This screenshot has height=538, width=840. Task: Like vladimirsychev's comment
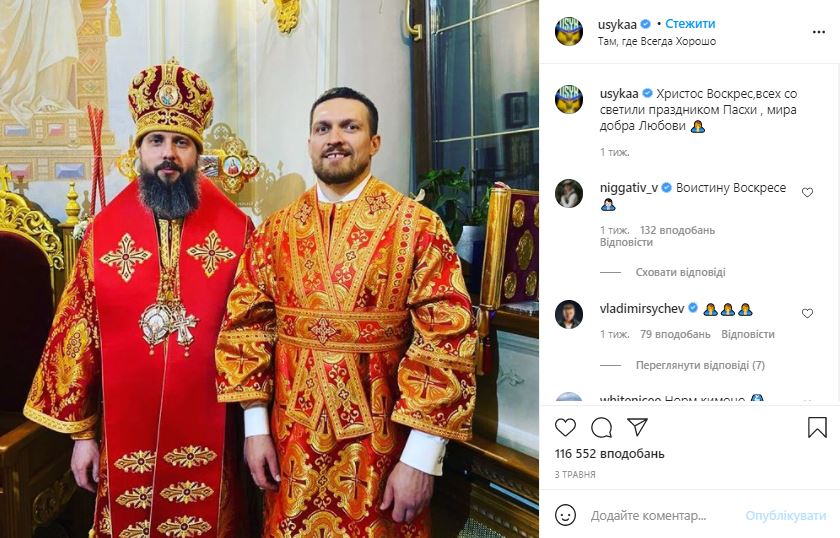tap(807, 313)
